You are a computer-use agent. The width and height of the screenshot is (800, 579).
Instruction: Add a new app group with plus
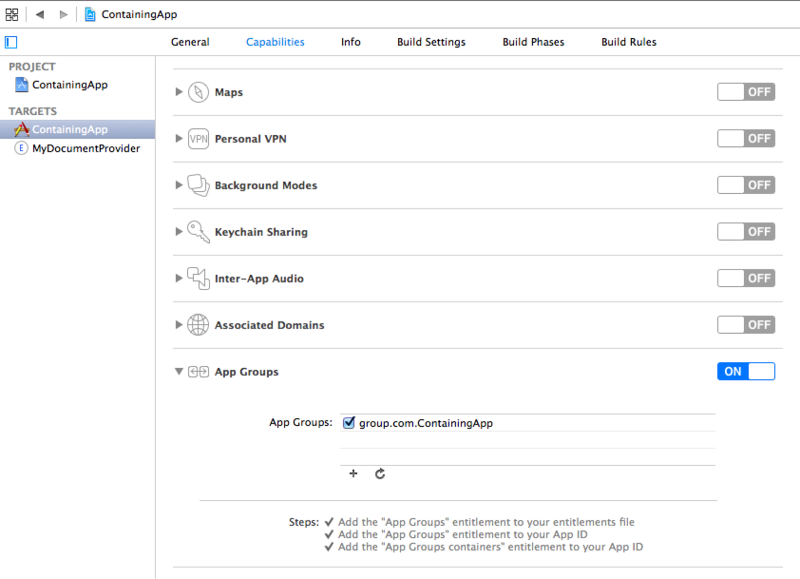[x=353, y=473]
